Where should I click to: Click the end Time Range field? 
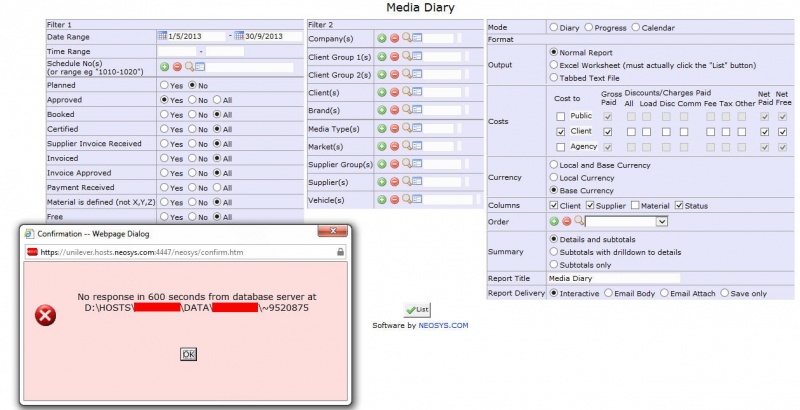pyautogui.click(x=224, y=52)
